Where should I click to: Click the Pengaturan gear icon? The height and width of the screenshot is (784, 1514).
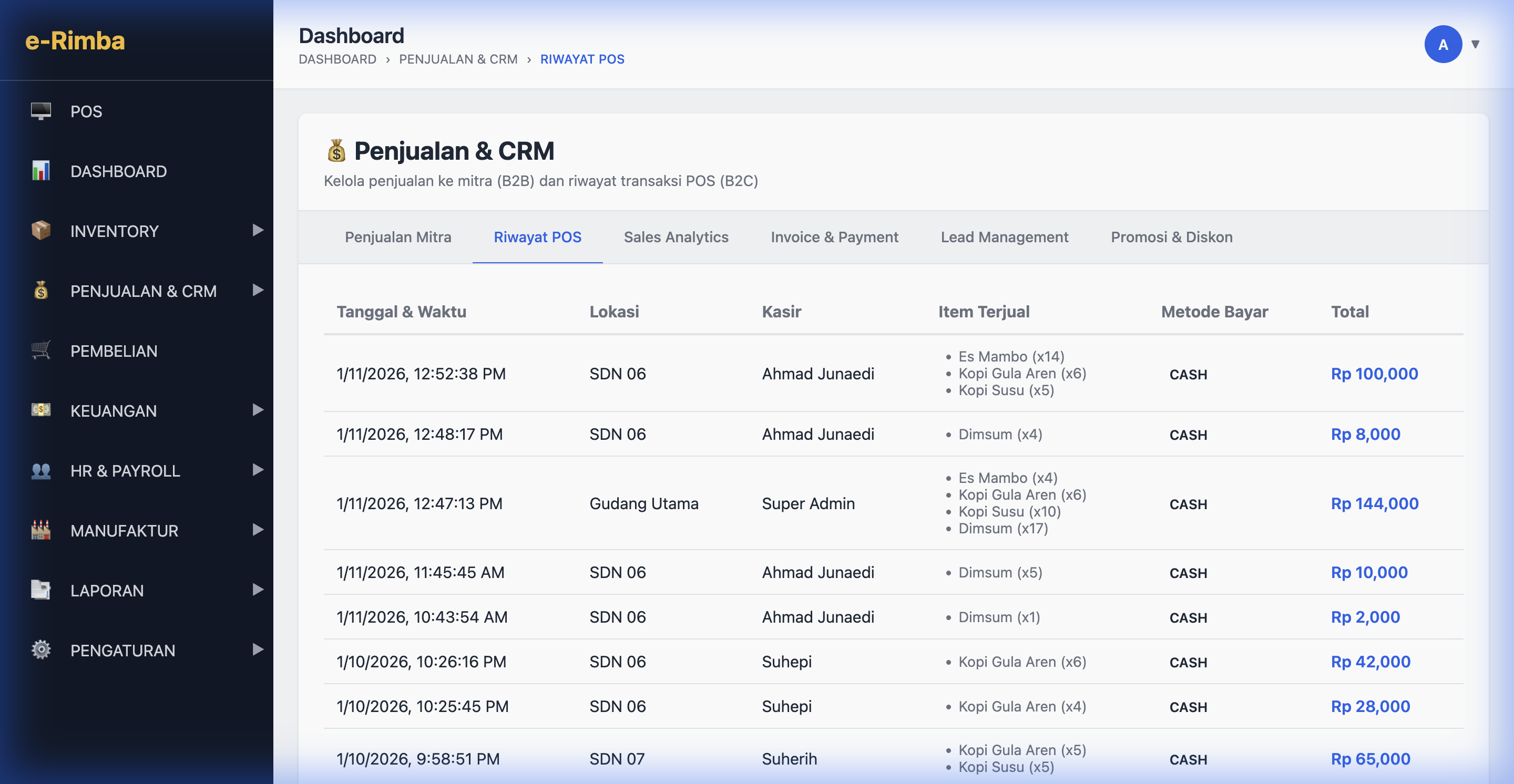(x=40, y=649)
